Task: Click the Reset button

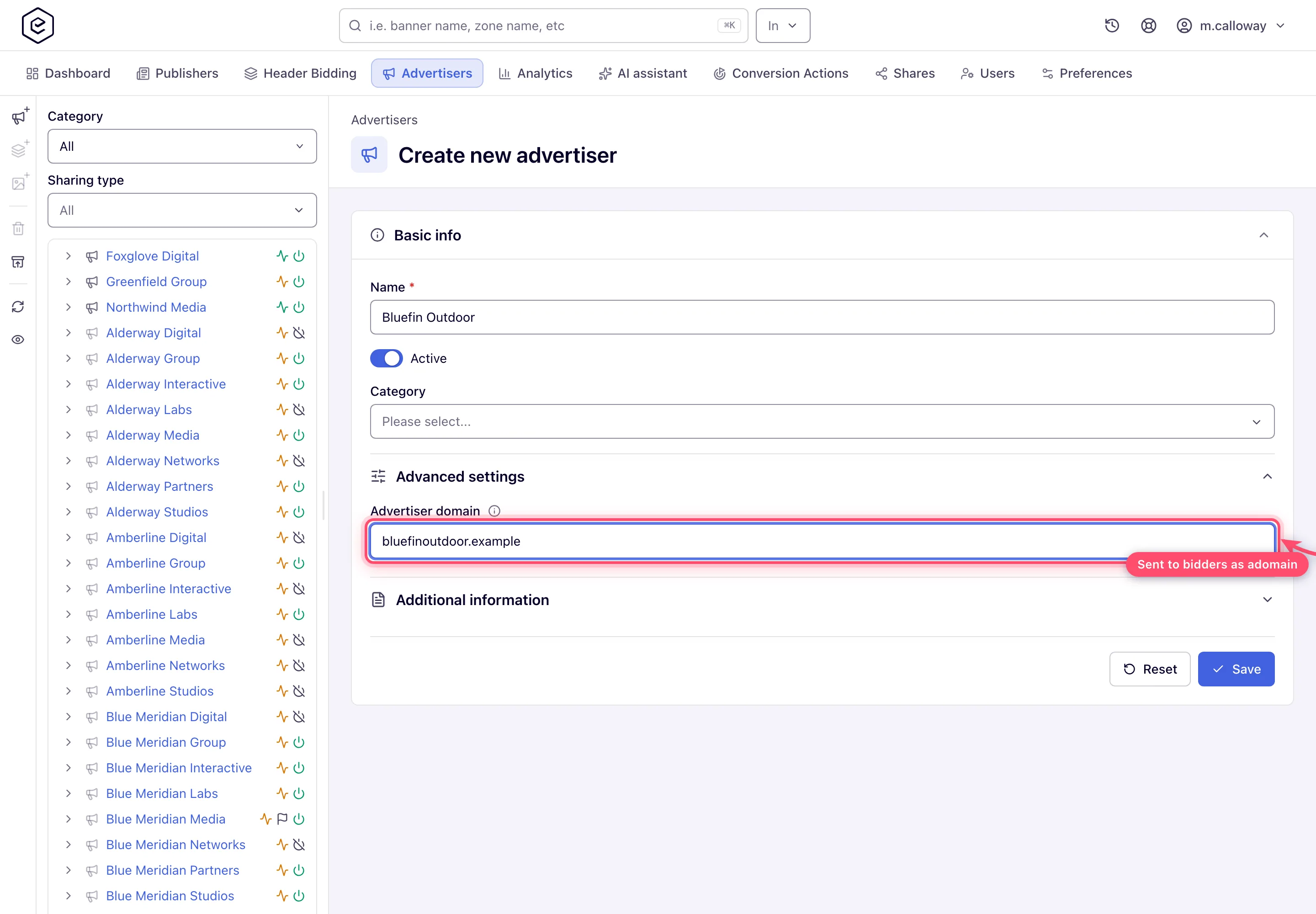Action: coord(1149,669)
